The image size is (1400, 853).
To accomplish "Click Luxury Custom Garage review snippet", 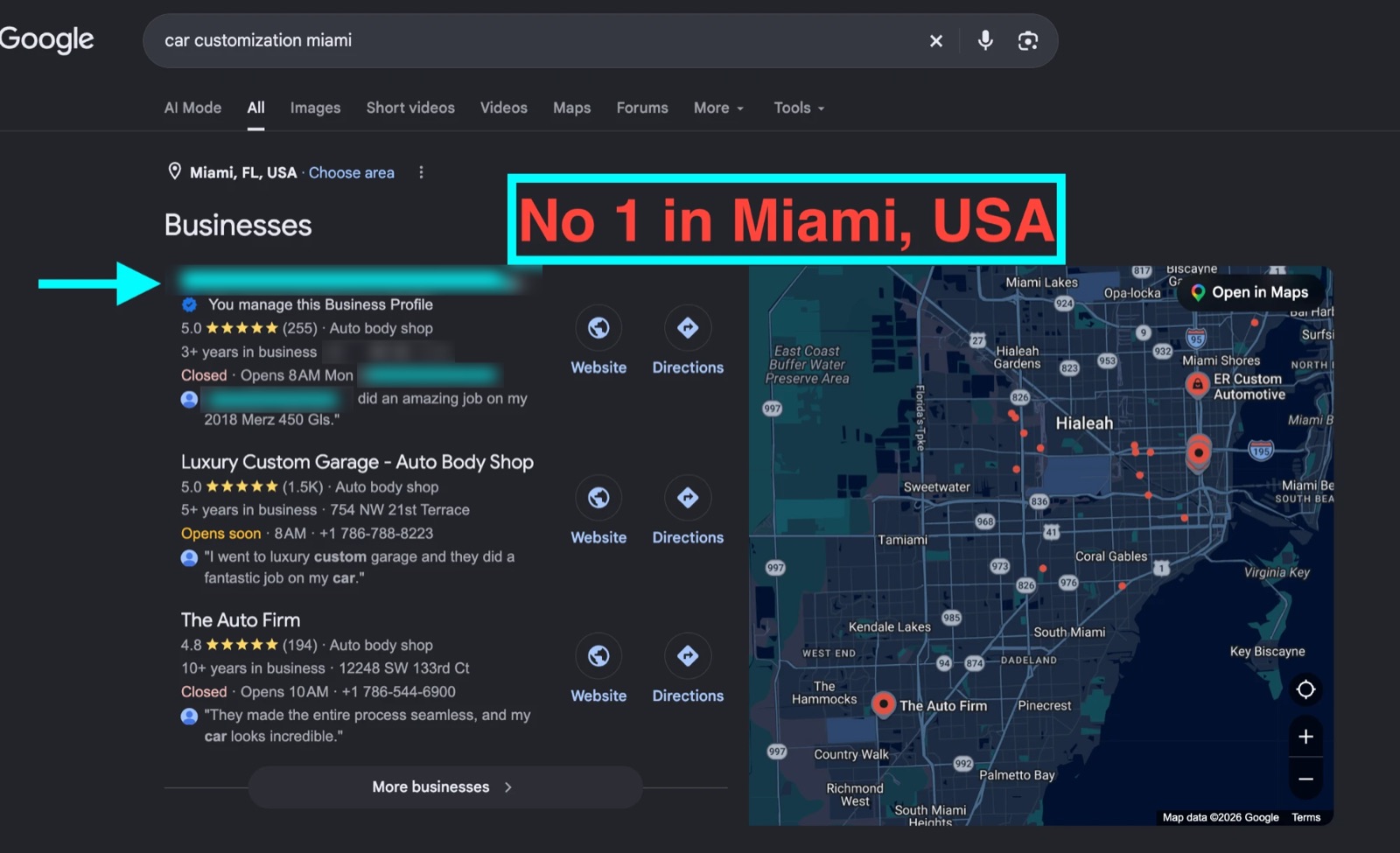I will (359, 567).
